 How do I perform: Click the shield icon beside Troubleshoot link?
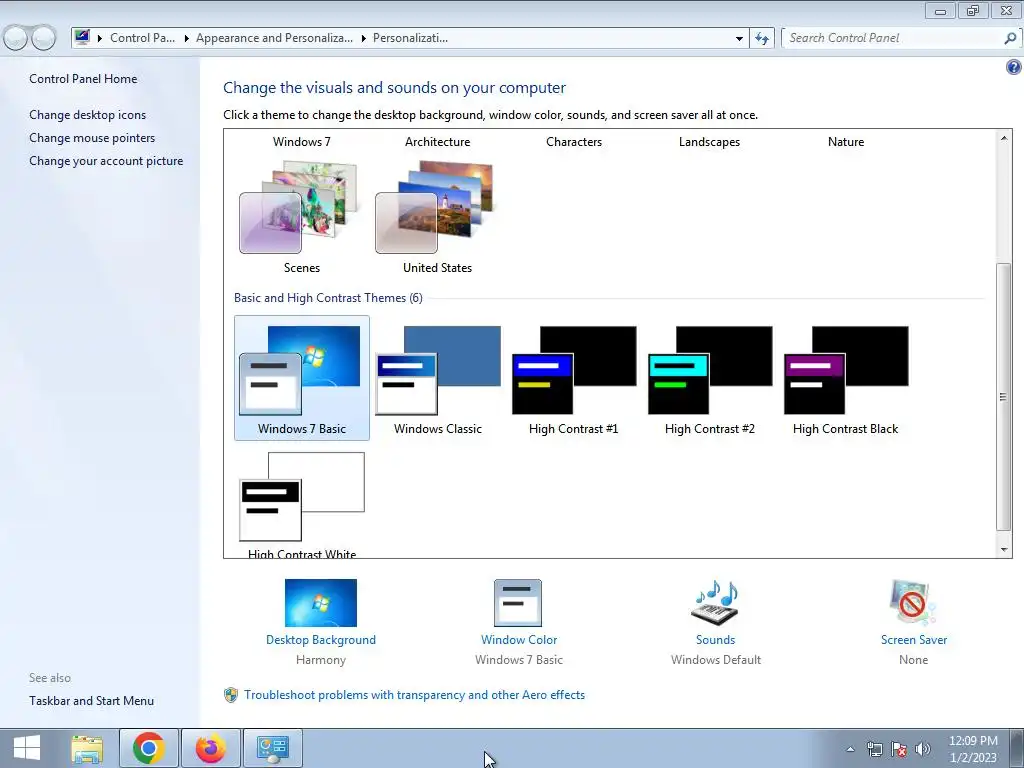[x=231, y=695]
